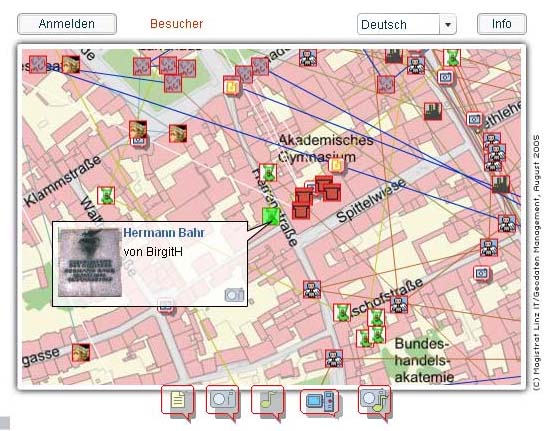
Task: Click angel marker left of Bundeshandelsakademie
Action: click(x=333, y=358)
